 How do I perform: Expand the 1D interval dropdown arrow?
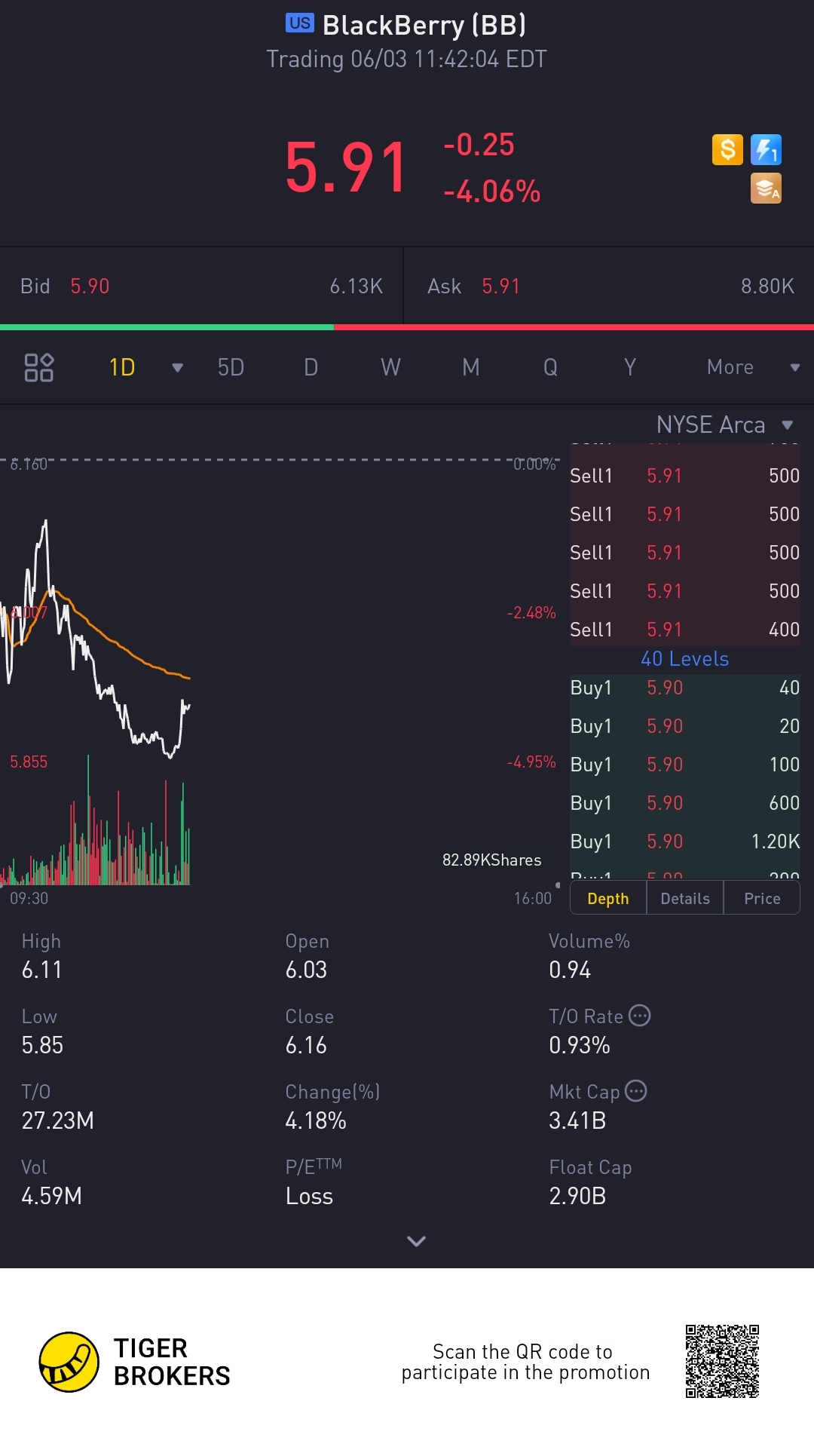click(x=178, y=368)
